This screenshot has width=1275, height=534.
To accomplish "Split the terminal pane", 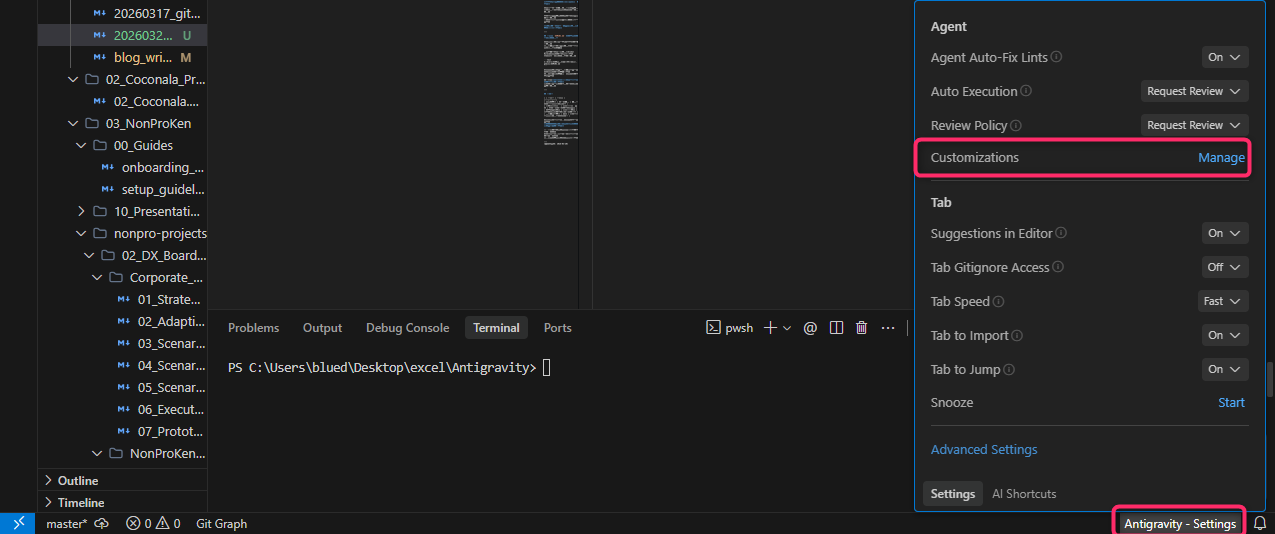I will (x=837, y=327).
